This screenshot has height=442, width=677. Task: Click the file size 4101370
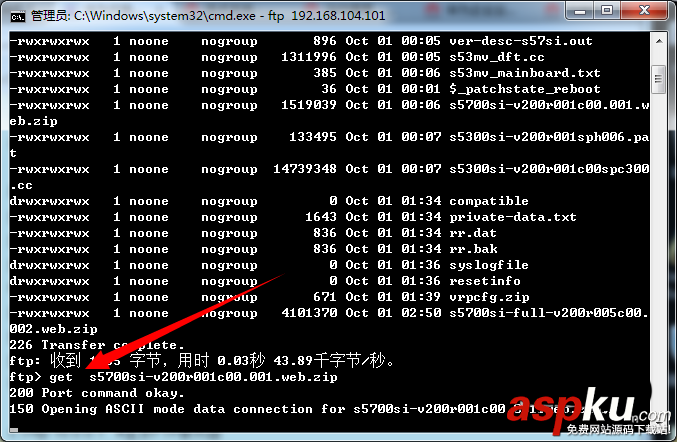(309, 313)
